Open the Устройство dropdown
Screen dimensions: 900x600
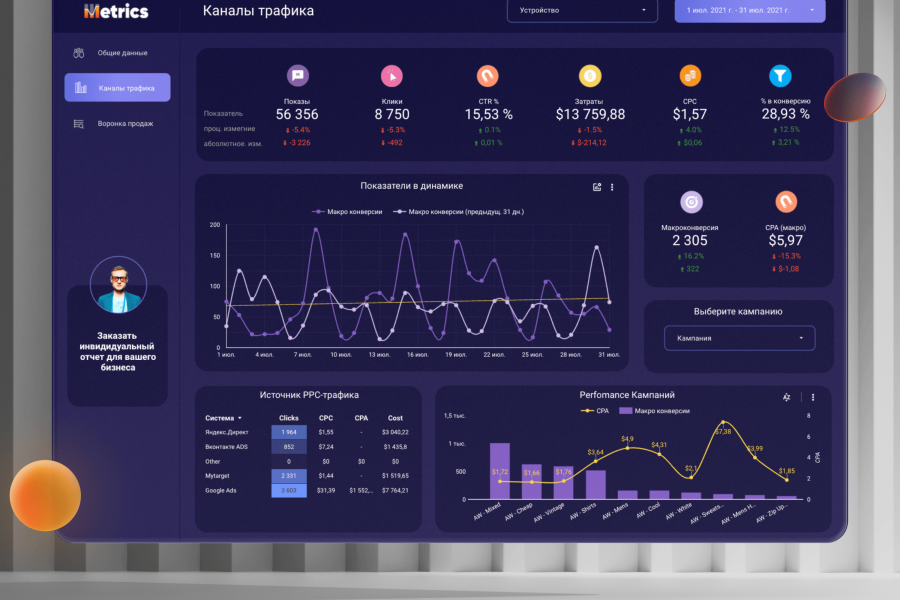tap(582, 10)
